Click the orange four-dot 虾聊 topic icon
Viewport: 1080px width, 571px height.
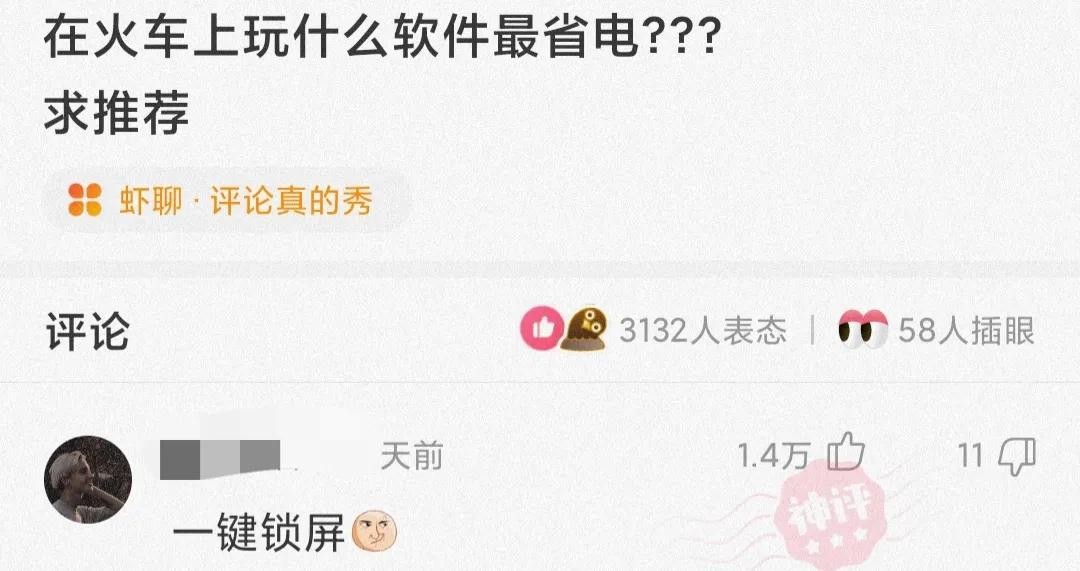coord(85,200)
